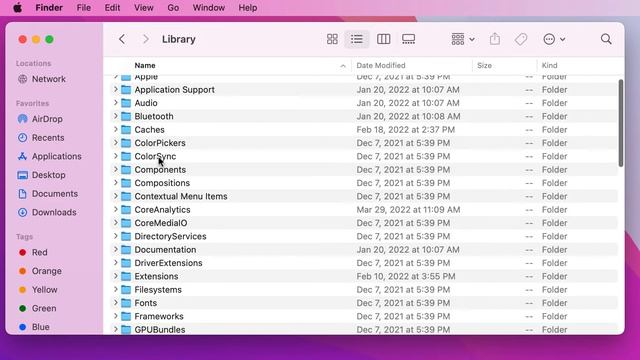
Task: Click the Tags toolbar icon
Action: pyautogui.click(x=521, y=39)
